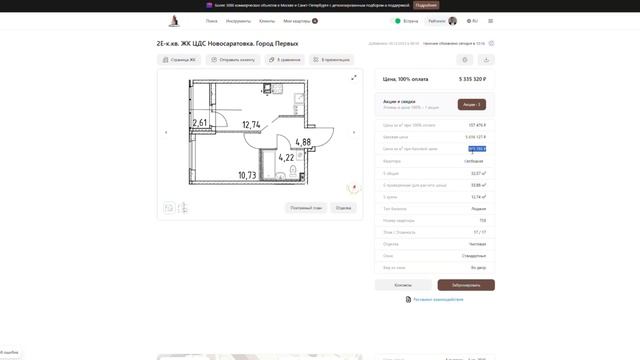This screenshot has height=360, width=640.
Task: Click Подробнее button in the top banner
Action: click(x=426, y=5)
